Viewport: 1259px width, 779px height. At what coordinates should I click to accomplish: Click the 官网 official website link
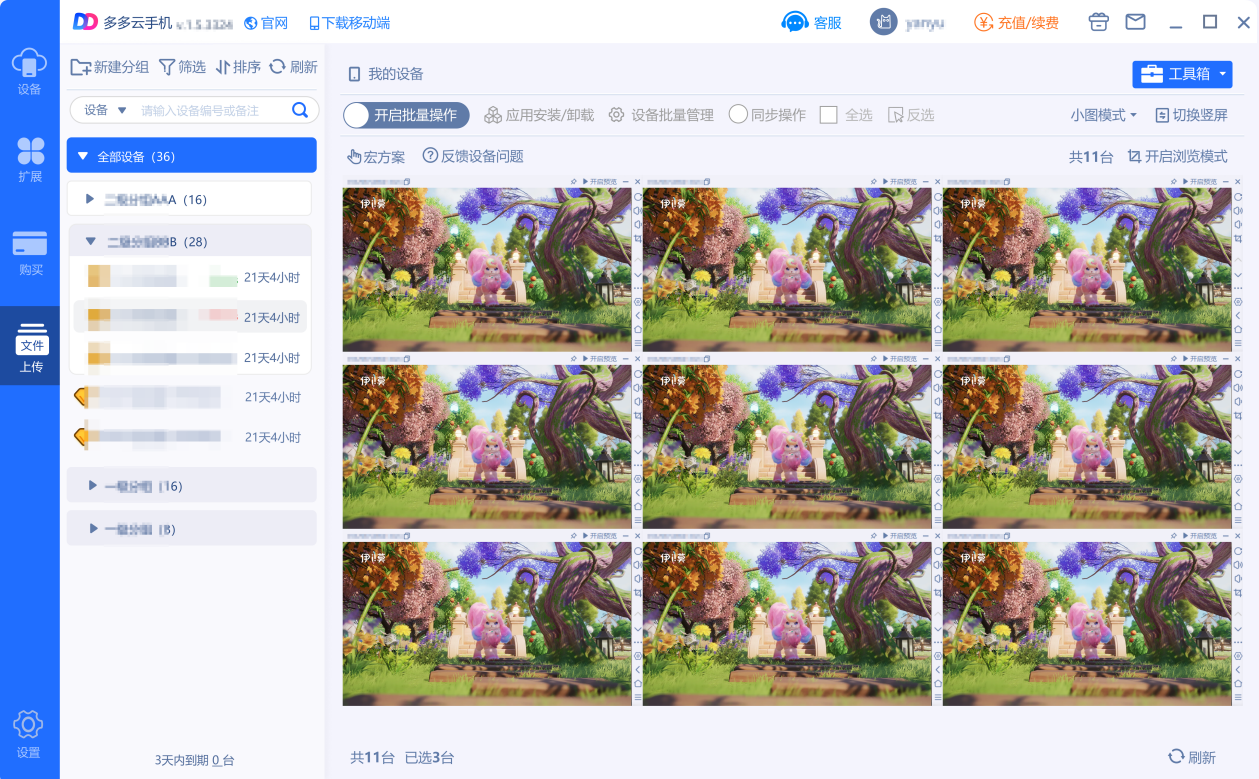266,22
